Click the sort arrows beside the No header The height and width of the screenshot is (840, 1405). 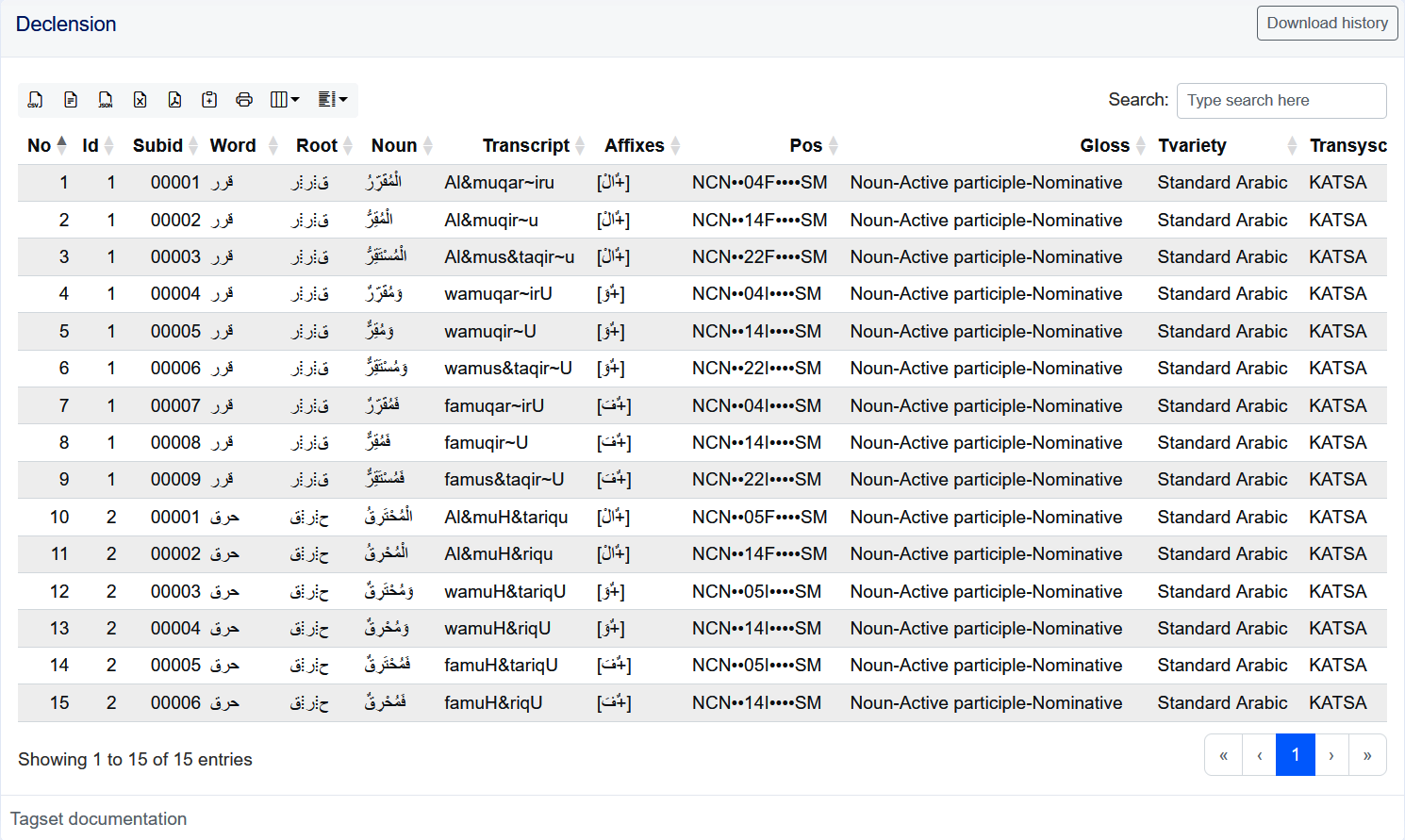click(x=62, y=145)
